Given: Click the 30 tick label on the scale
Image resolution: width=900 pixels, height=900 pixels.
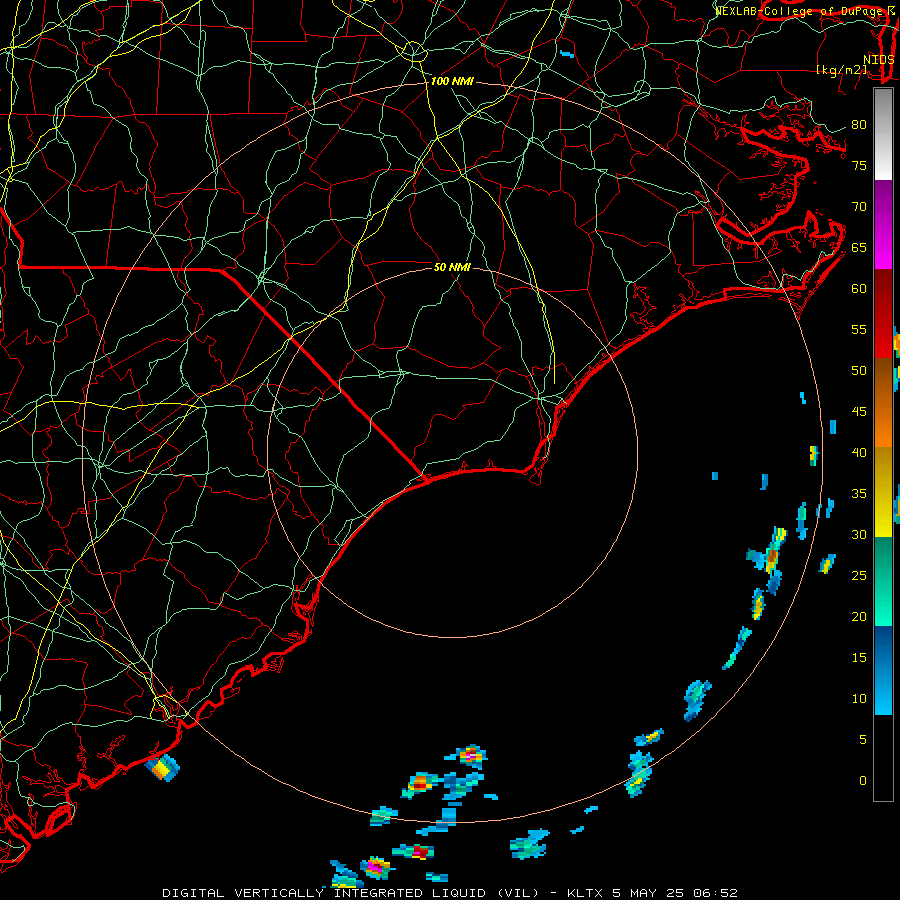Looking at the screenshot, I should (859, 535).
